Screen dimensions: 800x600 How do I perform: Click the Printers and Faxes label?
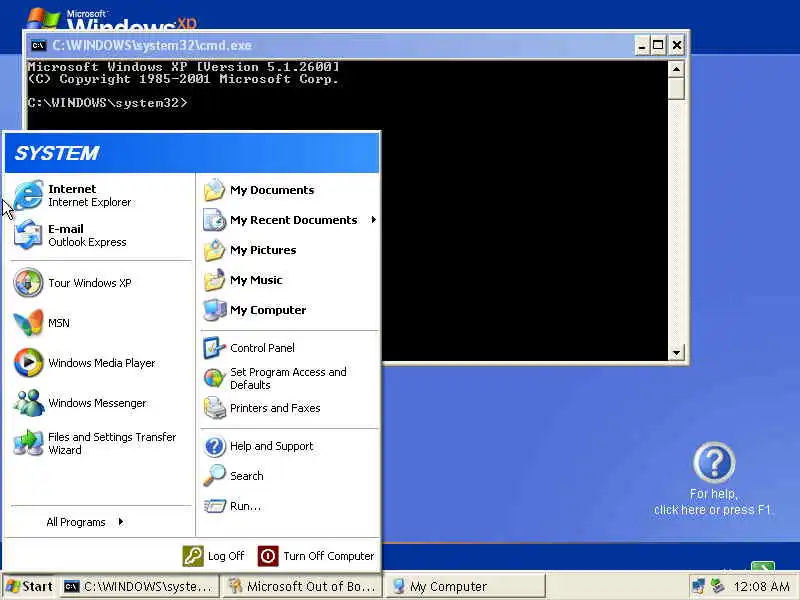[275, 408]
